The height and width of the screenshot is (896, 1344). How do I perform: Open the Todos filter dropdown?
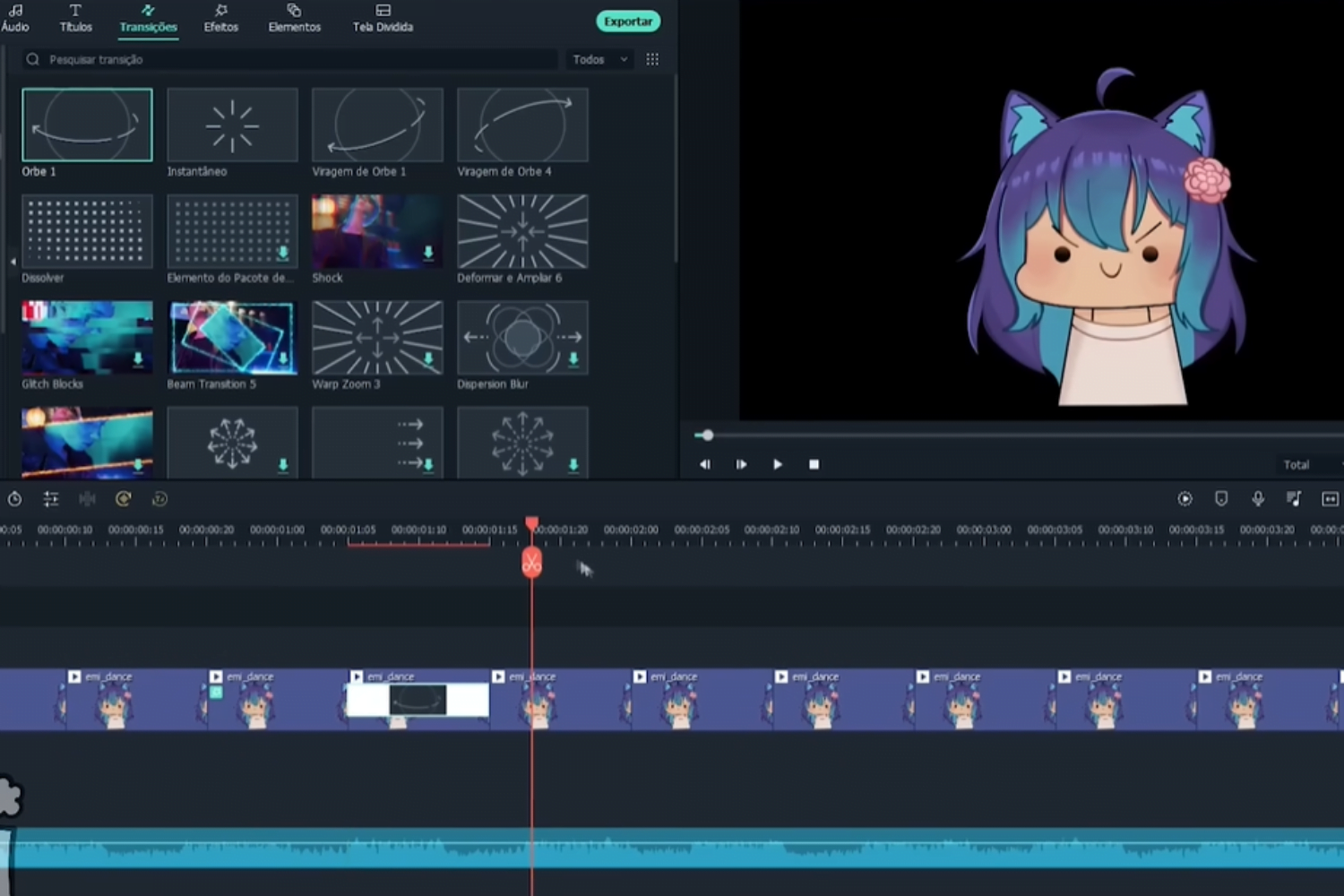pos(599,59)
